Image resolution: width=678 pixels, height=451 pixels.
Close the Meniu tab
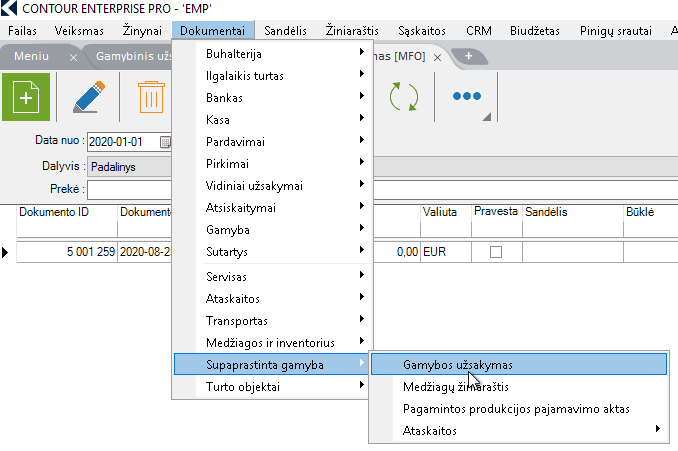[x=73, y=57]
